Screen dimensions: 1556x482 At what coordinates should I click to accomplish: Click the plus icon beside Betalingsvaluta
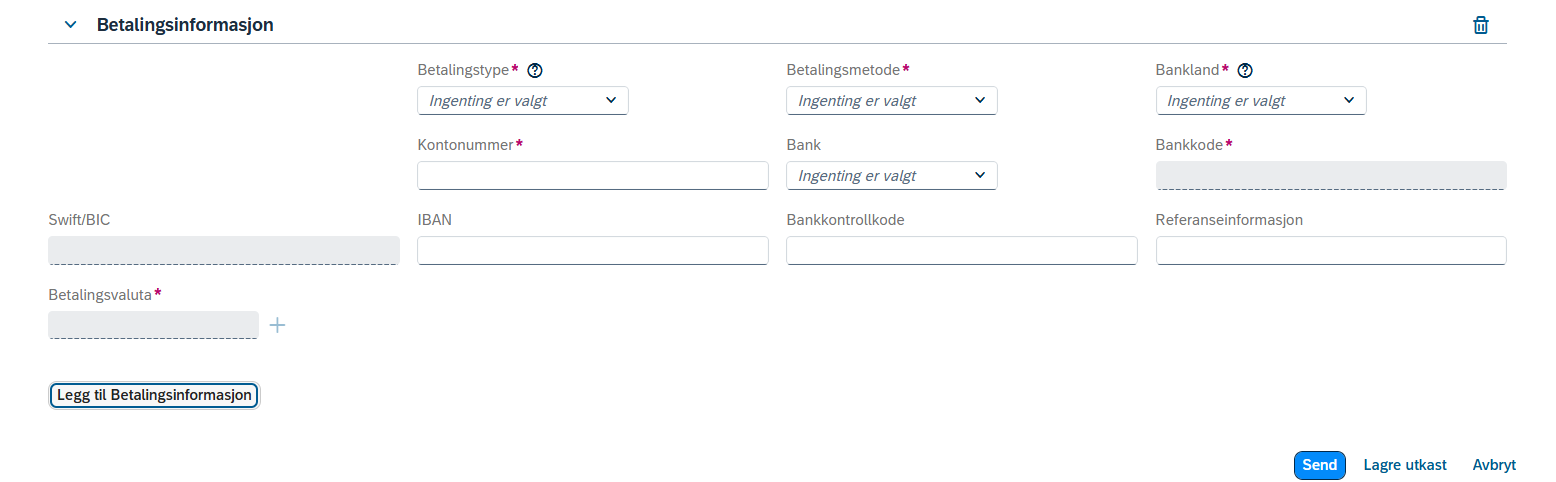click(x=278, y=325)
